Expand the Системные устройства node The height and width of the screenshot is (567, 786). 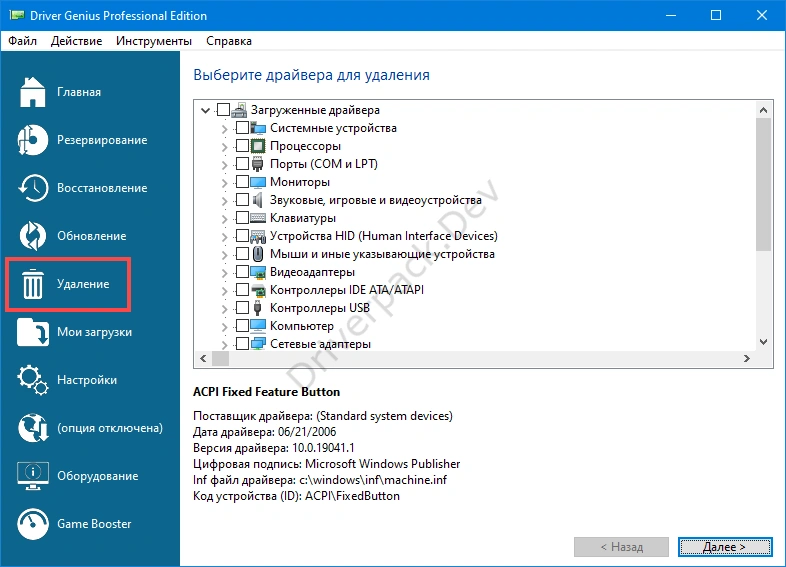click(x=224, y=129)
